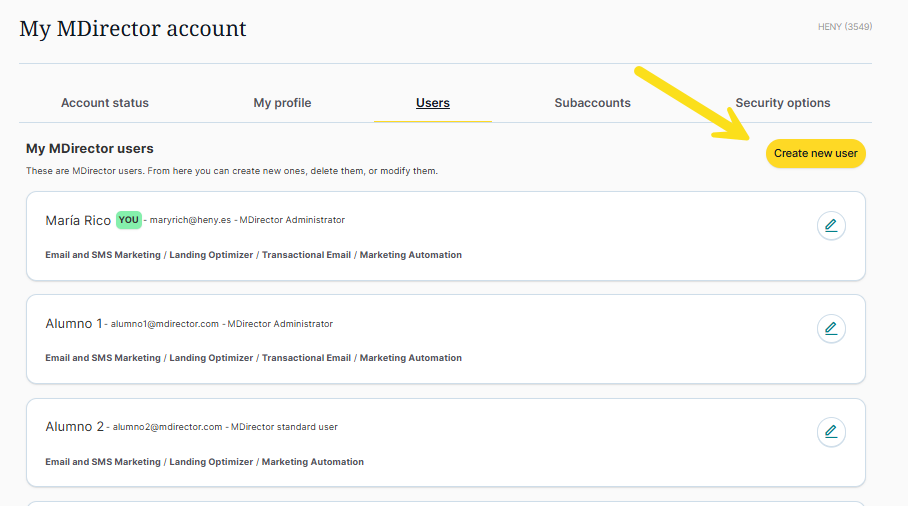Click the alumno1@mdirector.com email address
The height and width of the screenshot is (506, 908).
pyautogui.click(x=165, y=324)
